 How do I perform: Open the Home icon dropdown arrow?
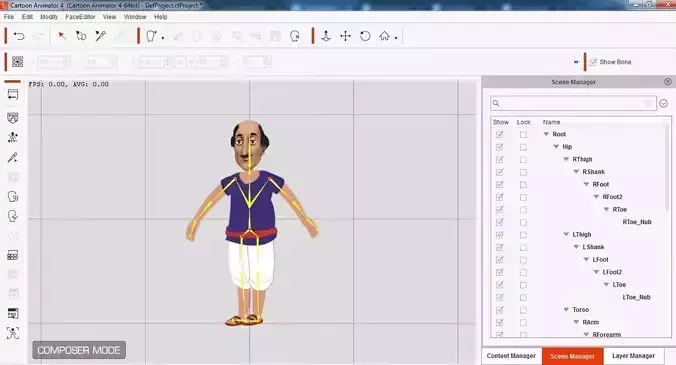pyautogui.click(x=396, y=38)
